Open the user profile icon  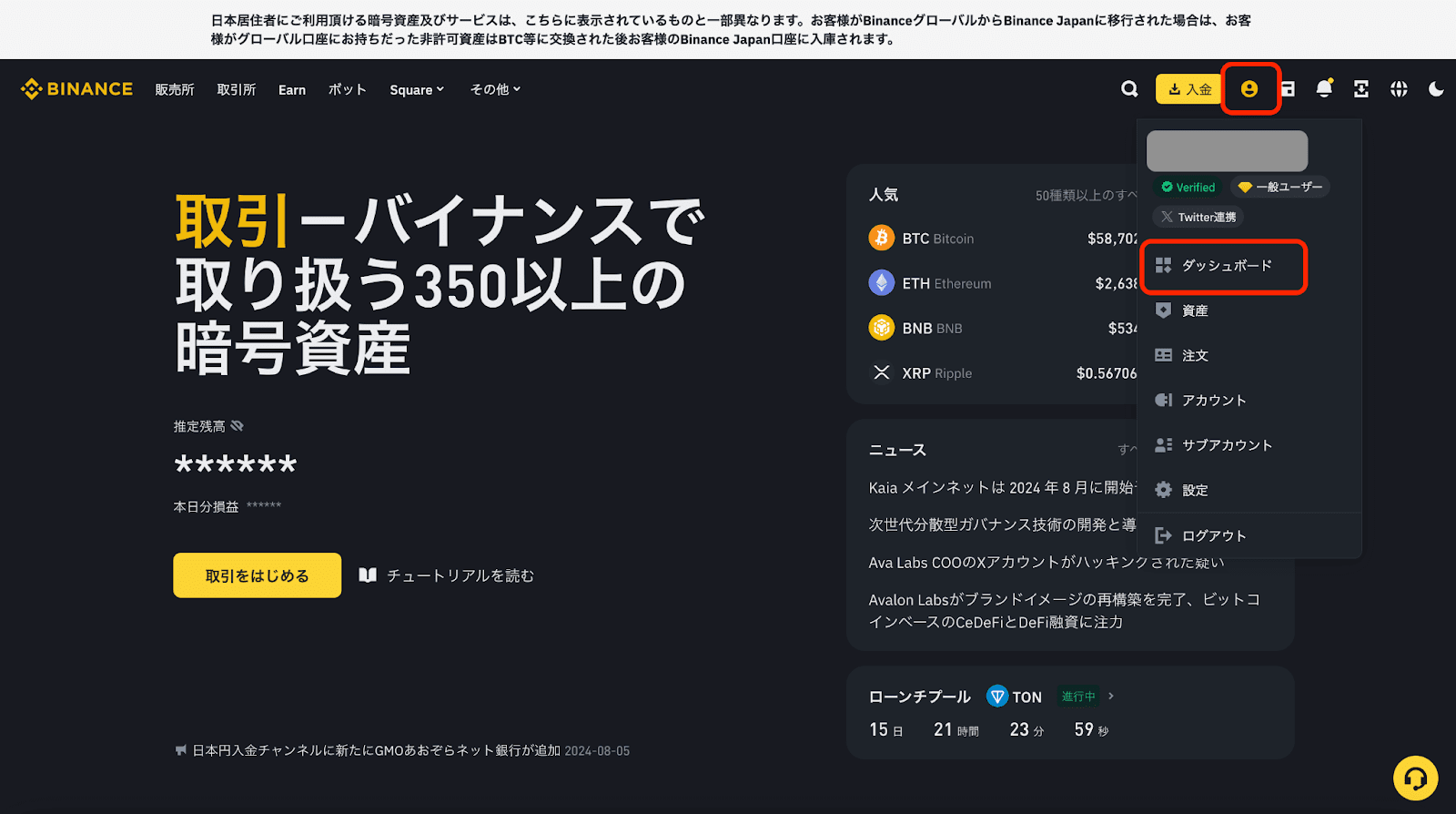pyautogui.click(x=1249, y=88)
